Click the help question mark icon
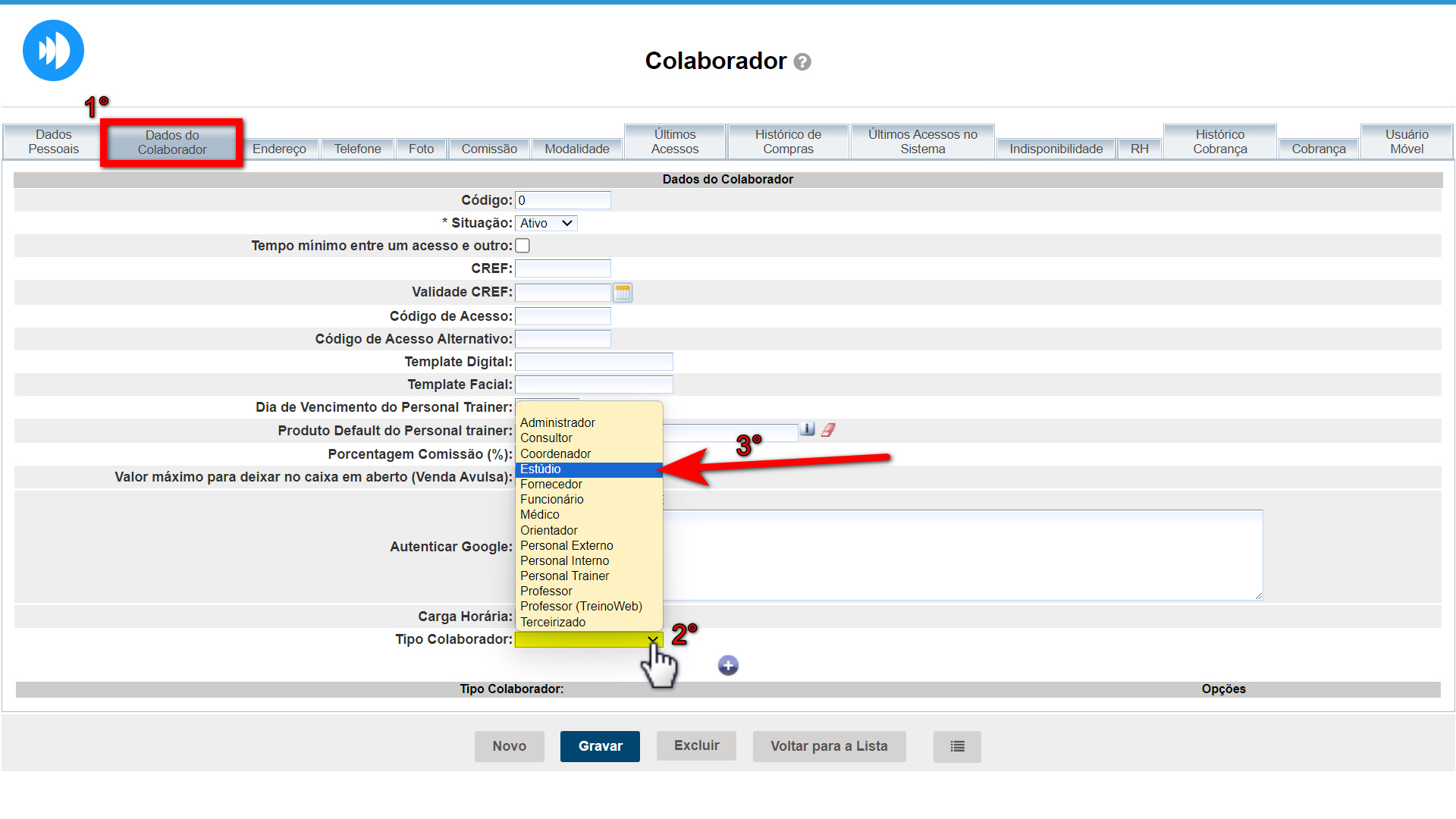Image resolution: width=1456 pixels, height=819 pixels. click(x=802, y=62)
